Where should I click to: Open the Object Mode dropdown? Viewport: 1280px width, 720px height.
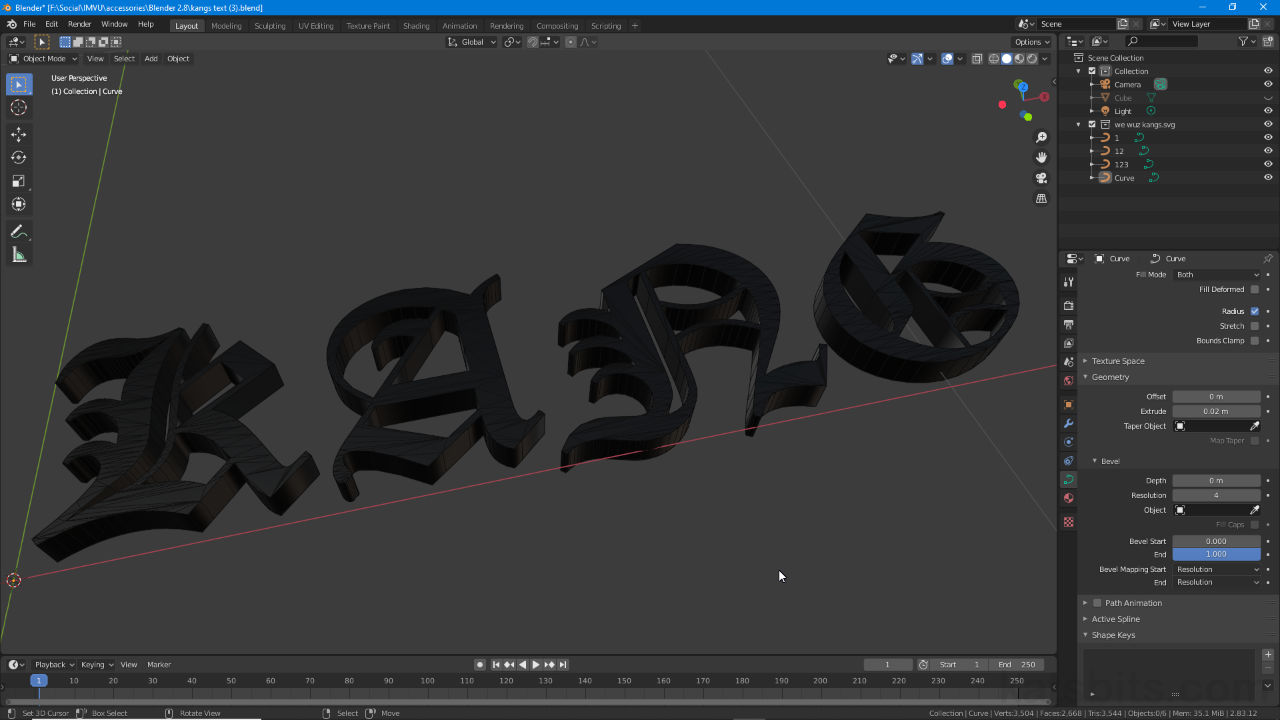tap(43, 59)
